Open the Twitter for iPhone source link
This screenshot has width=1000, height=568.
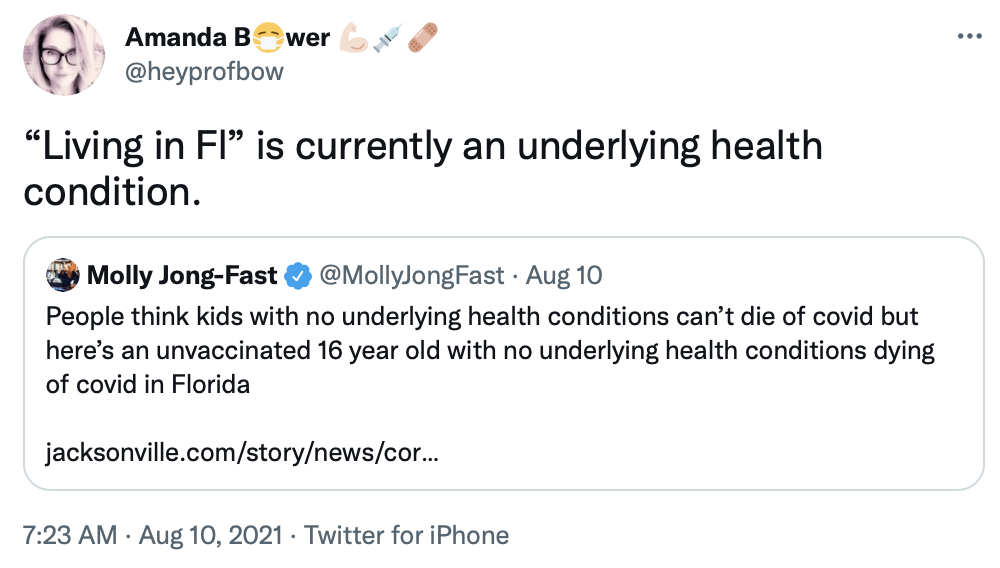pyautogui.click(x=406, y=535)
